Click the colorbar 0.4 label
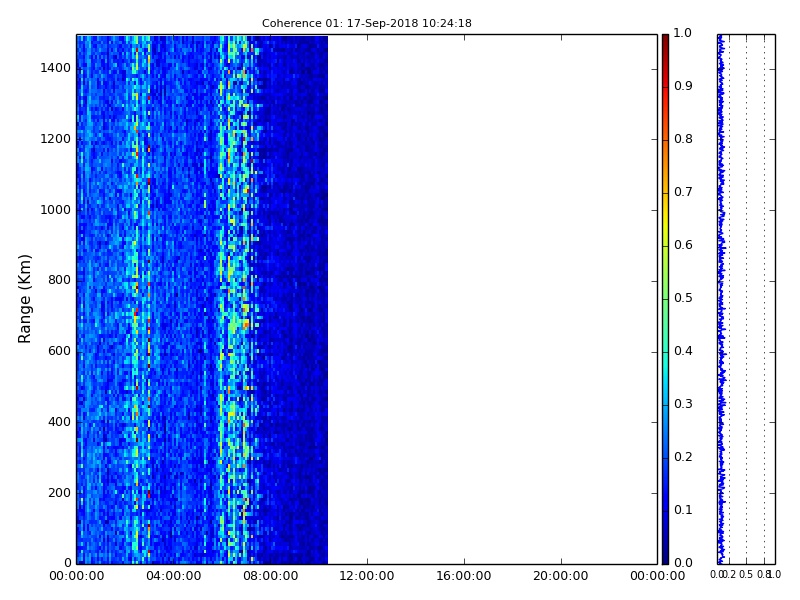This screenshot has width=800, height=600. click(683, 351)
